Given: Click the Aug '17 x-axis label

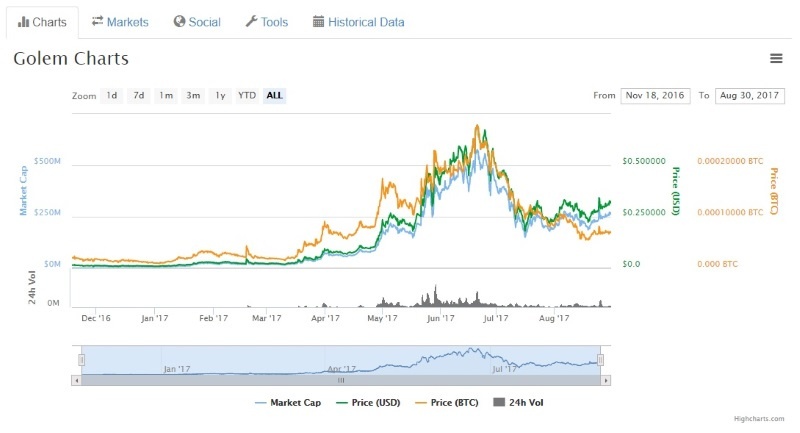Looking at the screenshot, I should 554,318.
